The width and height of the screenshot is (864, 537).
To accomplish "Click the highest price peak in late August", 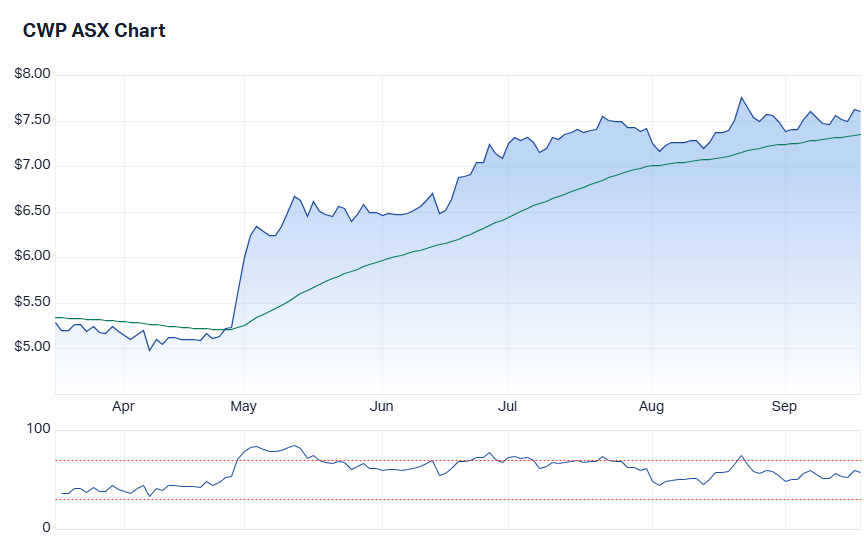I will [741, 97].
